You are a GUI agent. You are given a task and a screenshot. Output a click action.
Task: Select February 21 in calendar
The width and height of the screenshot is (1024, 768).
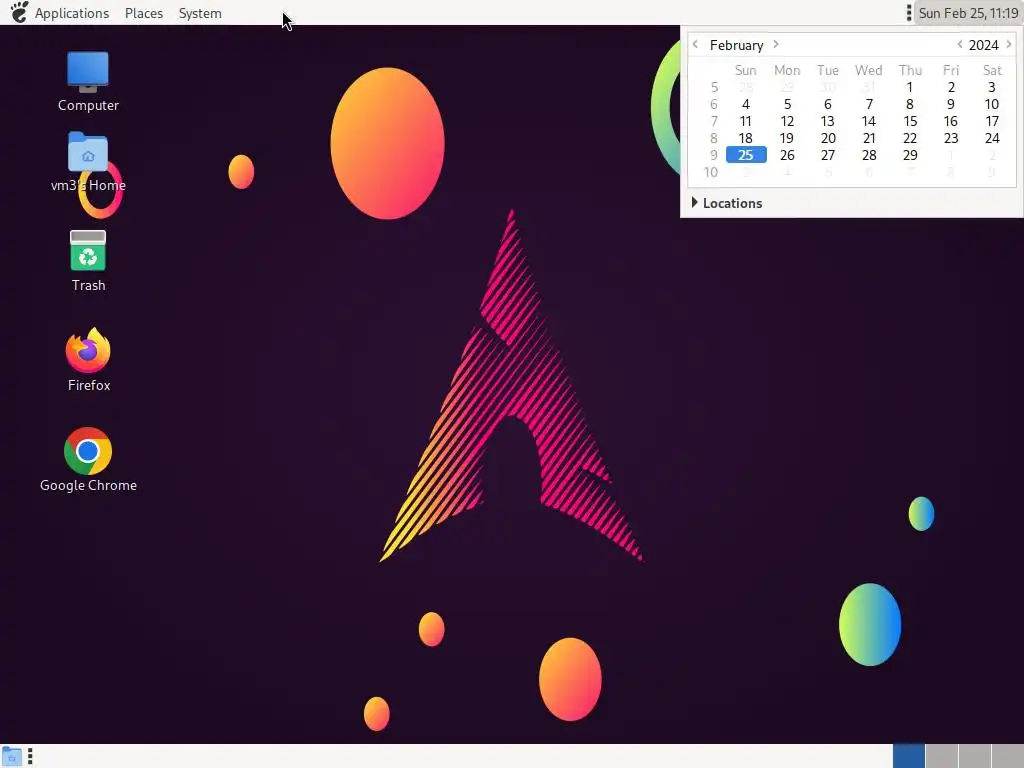point(869,138)
